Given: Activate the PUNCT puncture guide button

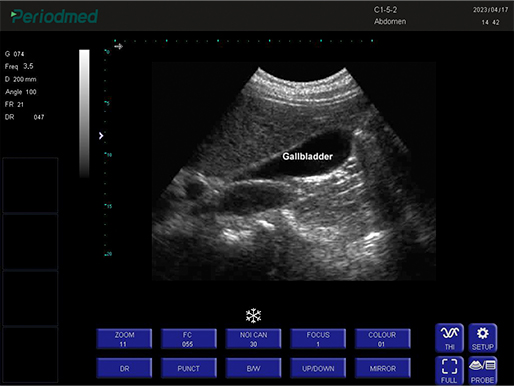Looking at the screenshot, I should click(x=189, y=368).
